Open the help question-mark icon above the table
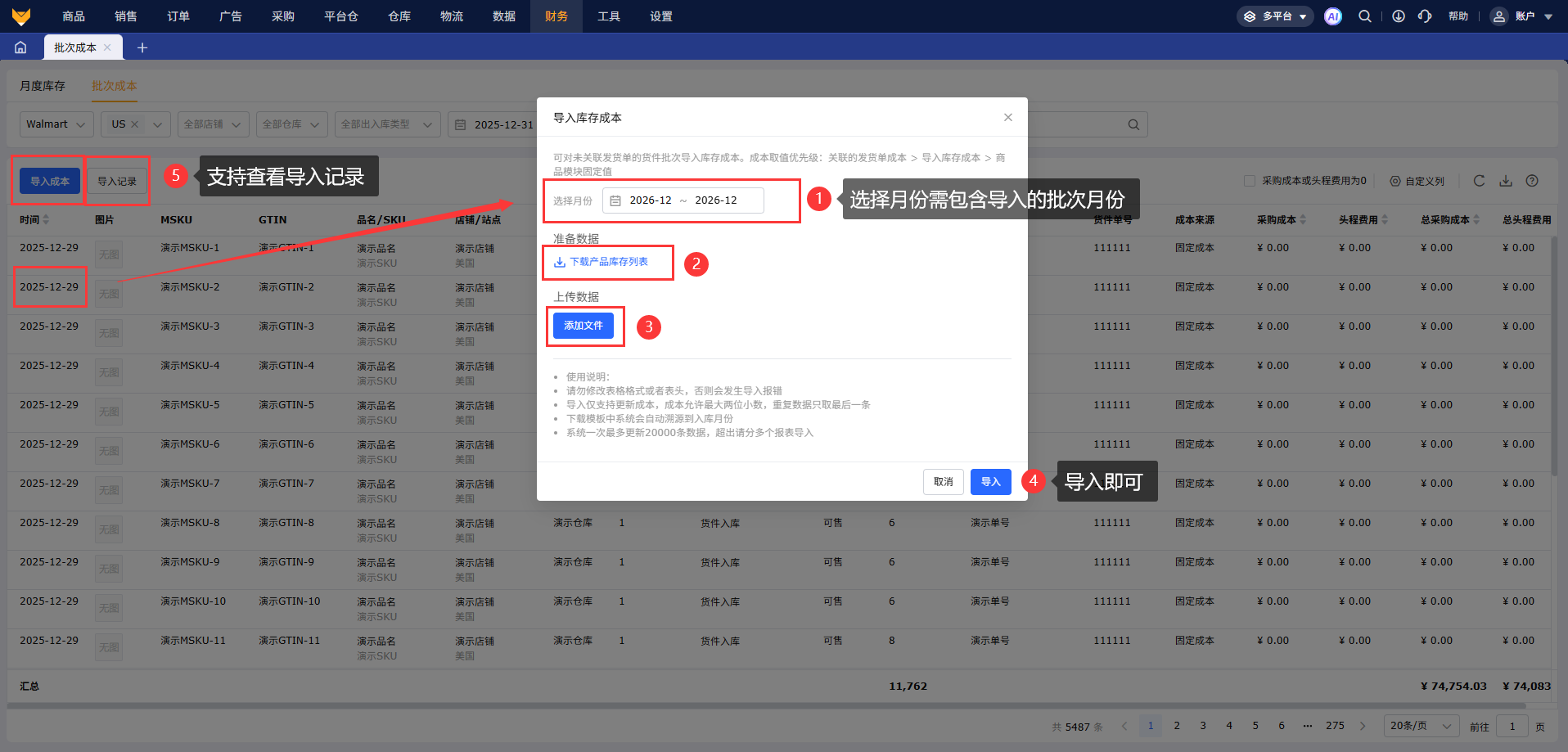Screen dimensions: 1568x752 click(x=1532, y=181)
